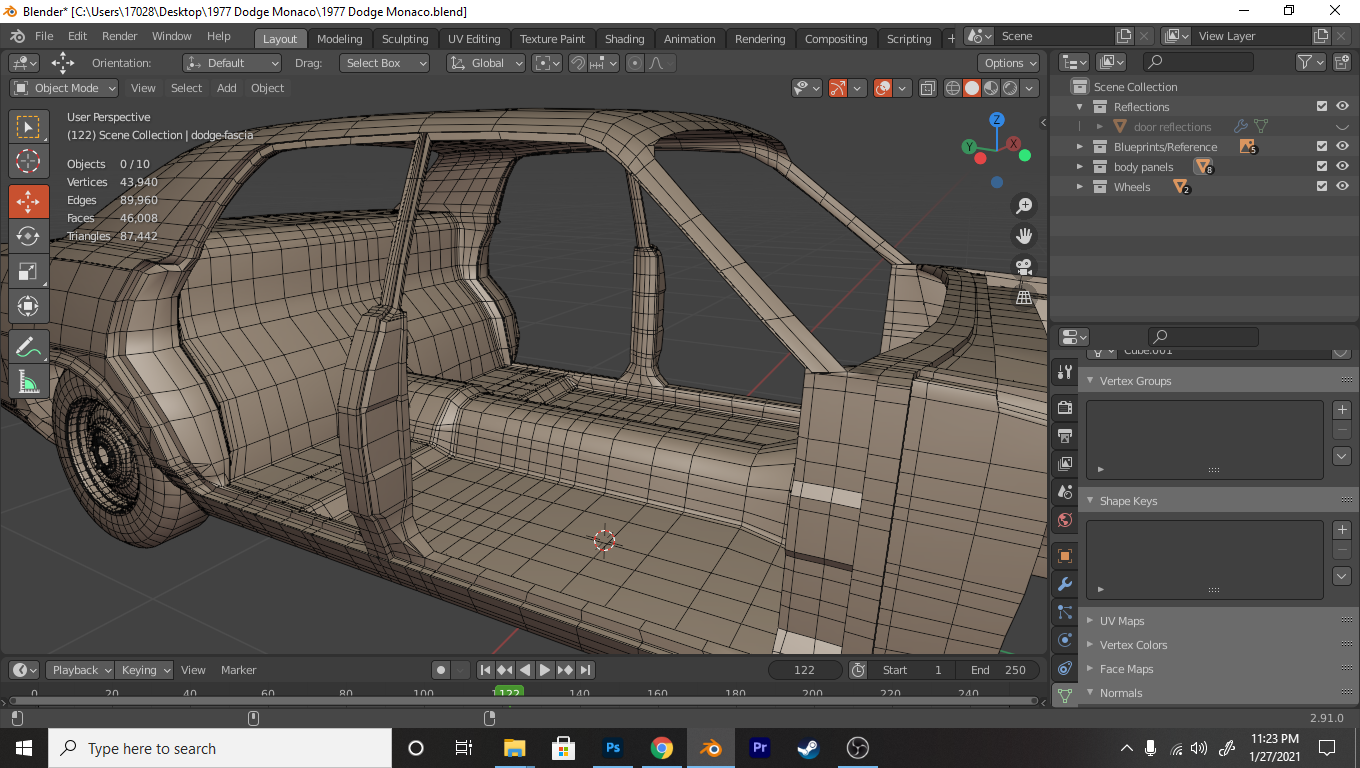Click the Z axis gizmo handle
1360x768 pixels.
(x=997, y=120)
